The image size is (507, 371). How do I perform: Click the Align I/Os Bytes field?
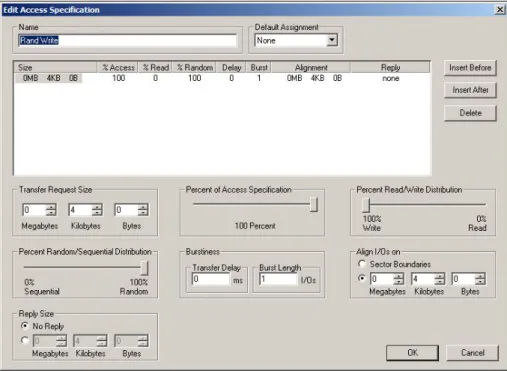[463, 279]
